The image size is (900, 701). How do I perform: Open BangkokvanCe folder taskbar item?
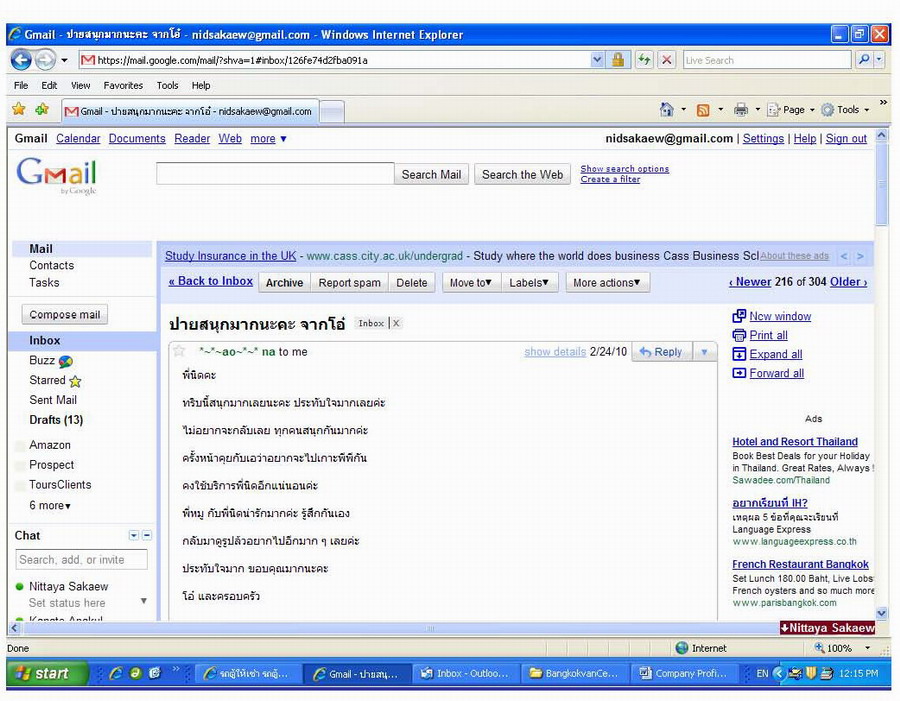(575, 673)
